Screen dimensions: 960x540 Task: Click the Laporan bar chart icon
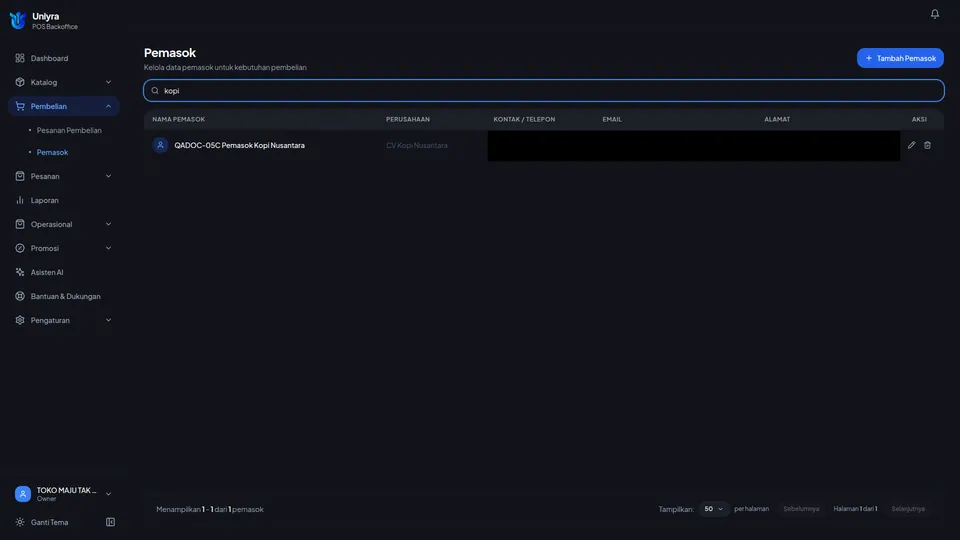20,200
